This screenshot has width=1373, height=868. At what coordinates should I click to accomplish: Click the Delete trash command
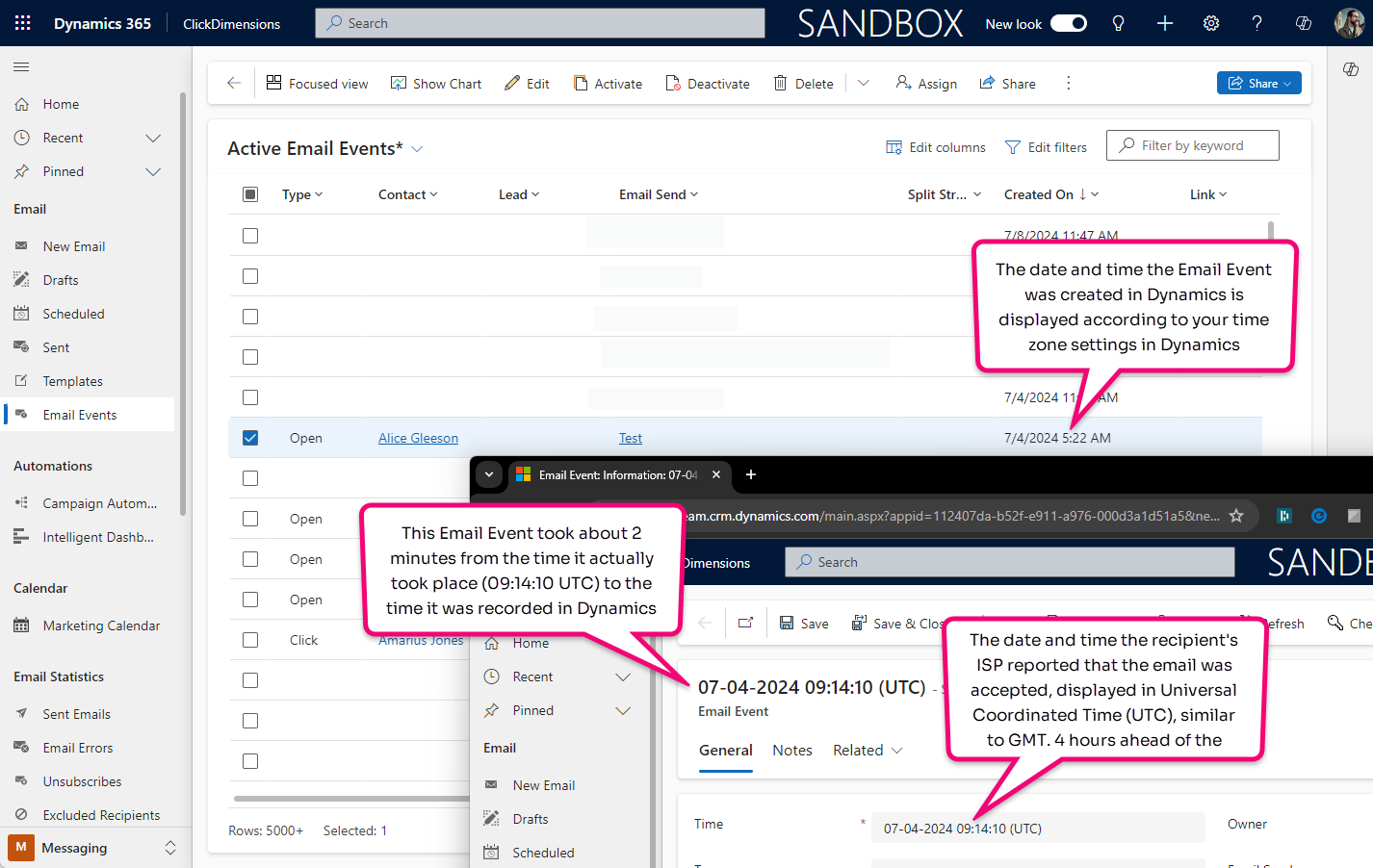(x=804, y=84)
